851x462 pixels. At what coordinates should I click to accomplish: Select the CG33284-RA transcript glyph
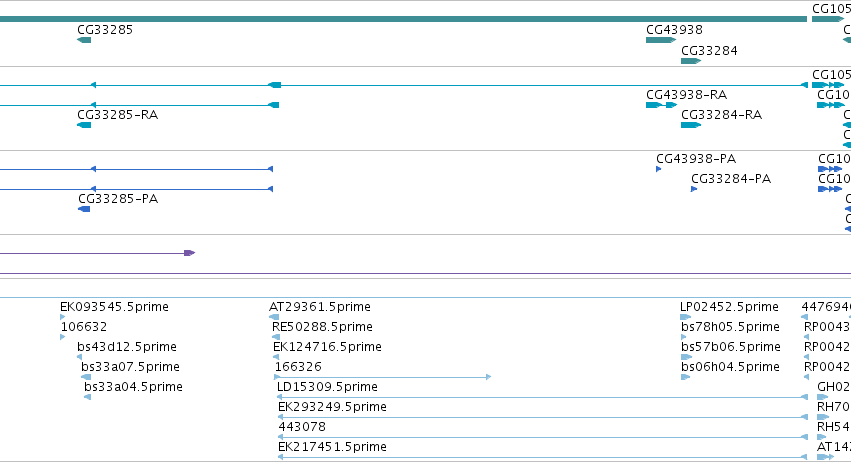pyautogui.click(x=691, y=125)
